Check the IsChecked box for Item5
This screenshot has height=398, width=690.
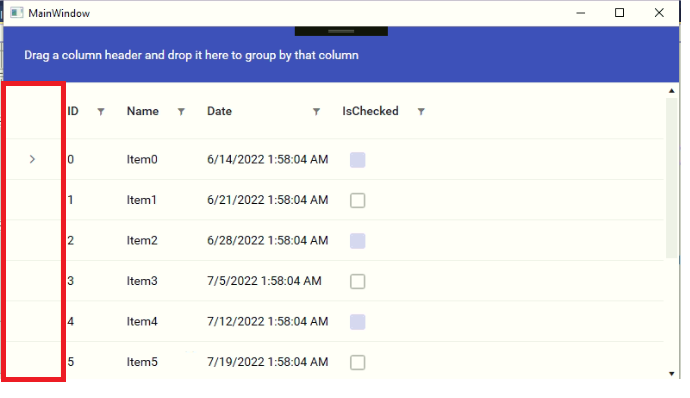pos(357,362)
